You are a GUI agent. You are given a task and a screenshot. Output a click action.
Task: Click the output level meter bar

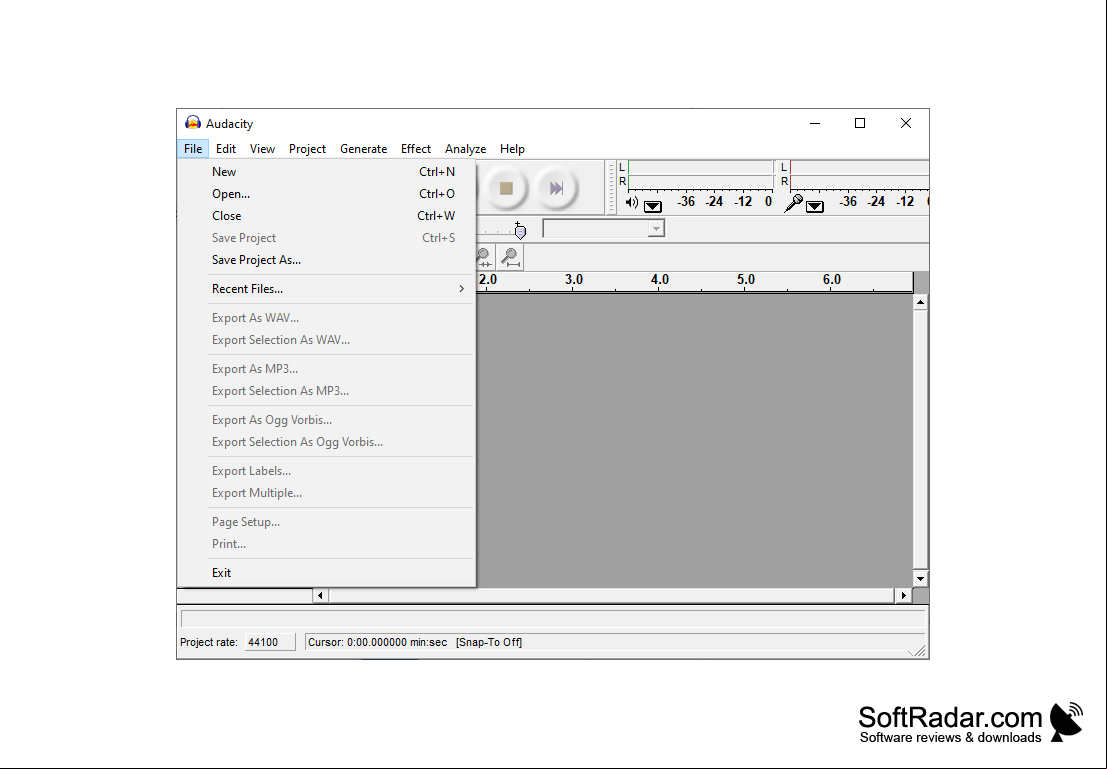click(701, 174)
